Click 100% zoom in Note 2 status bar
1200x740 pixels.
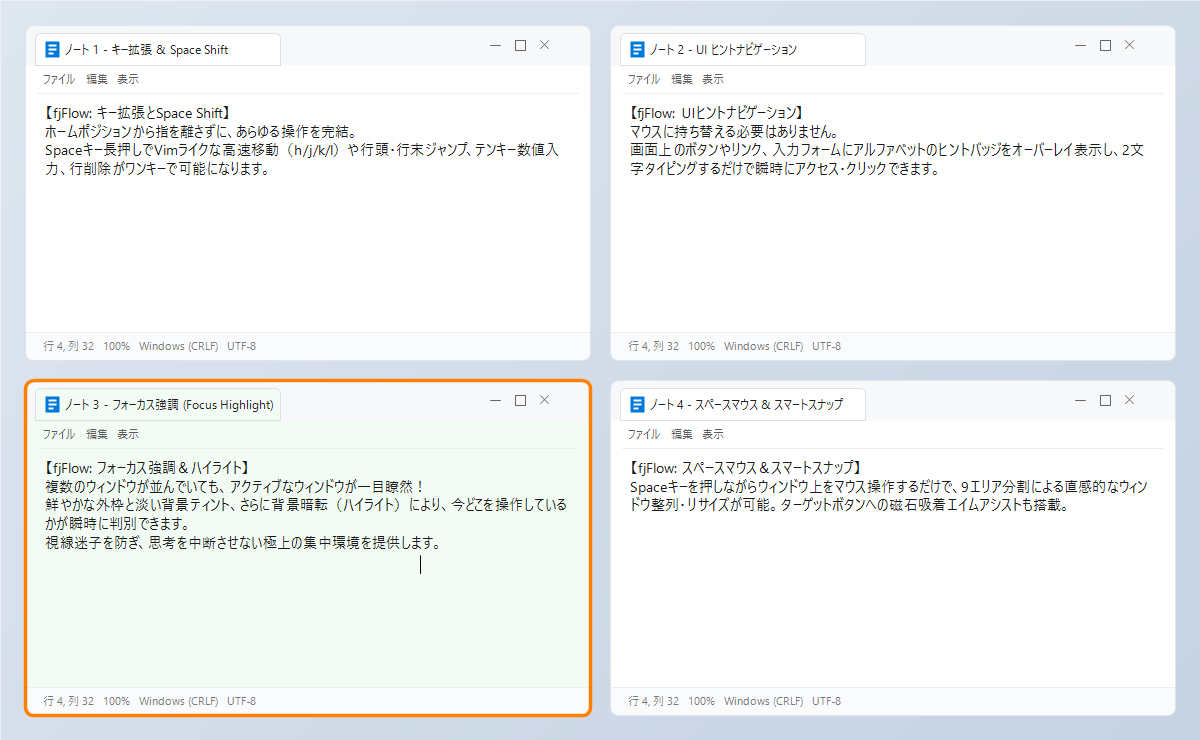tap(702, 346)
